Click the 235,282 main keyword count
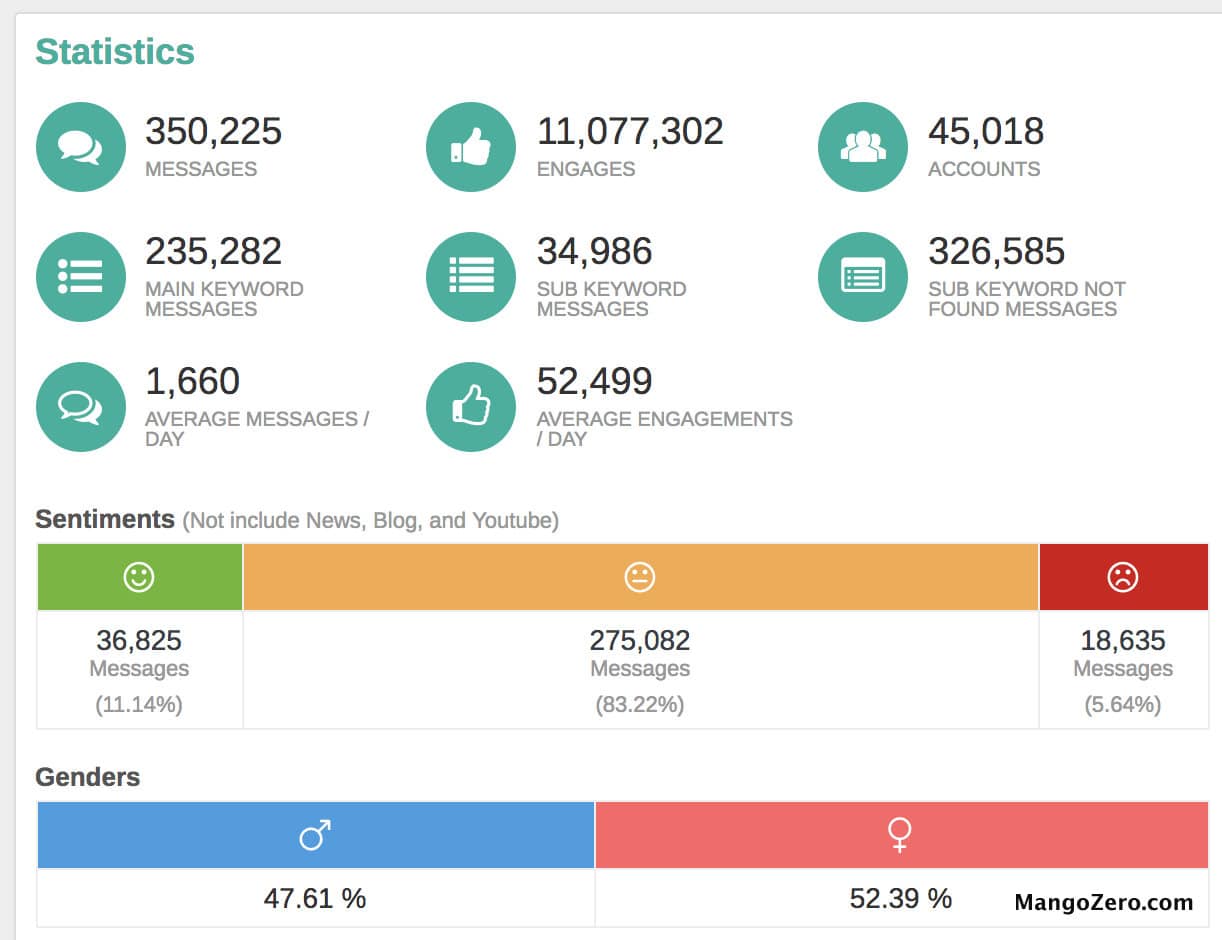Viewport: 1222px width, 940px height. tap(214, 251)
